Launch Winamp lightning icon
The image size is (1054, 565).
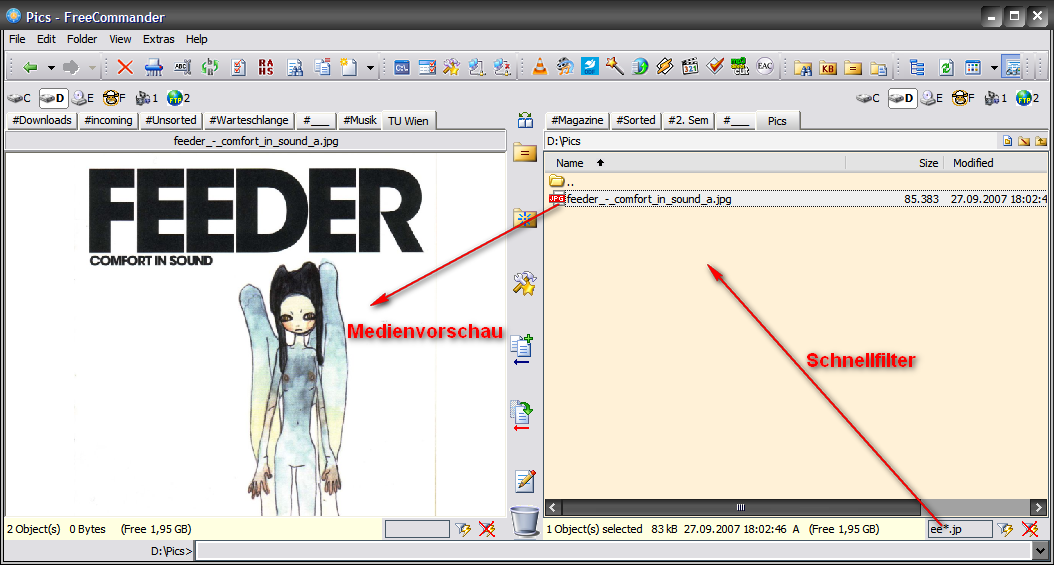[x=665, y=67]
